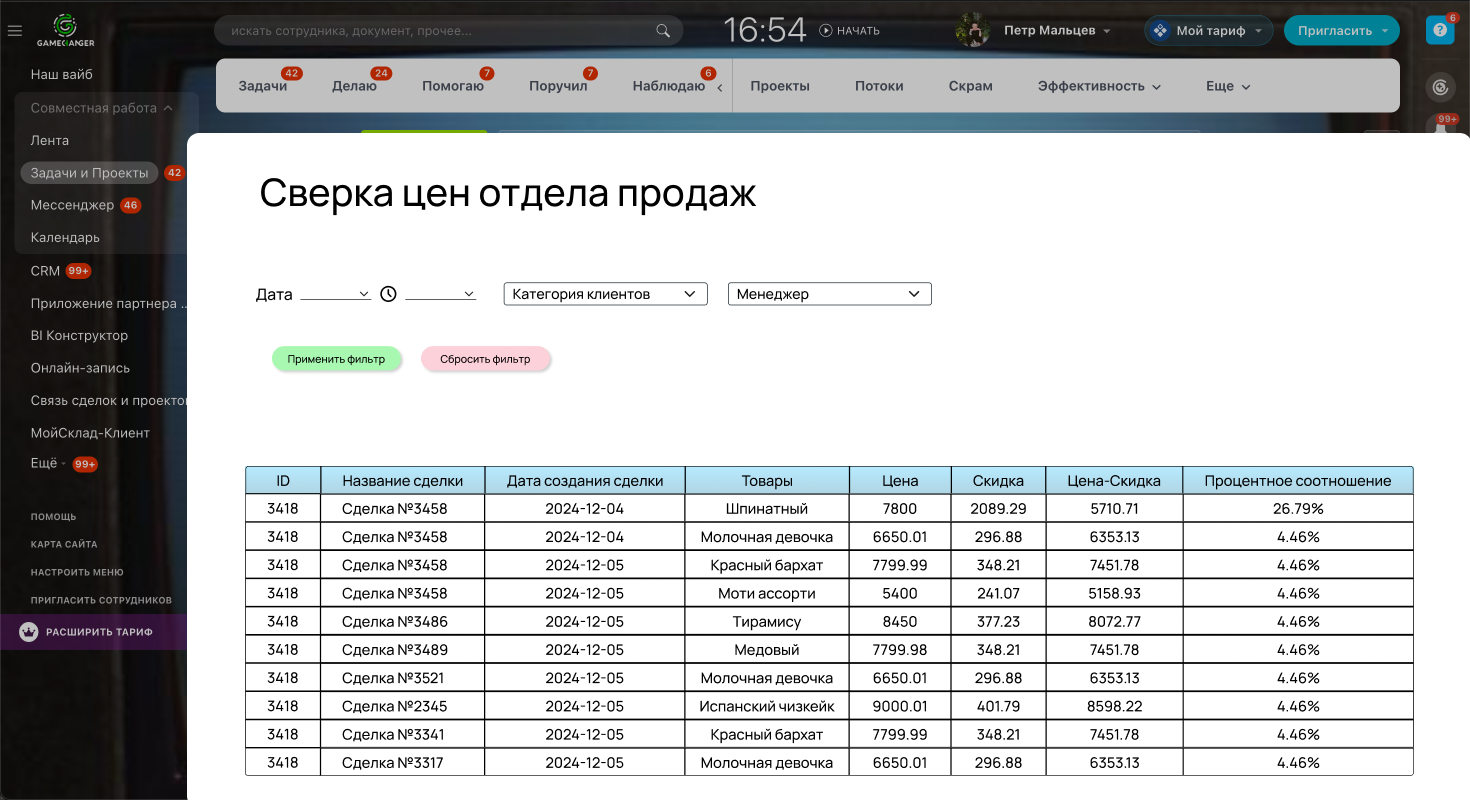
Task: Click the 16:54 clock display
Action: 765,30
